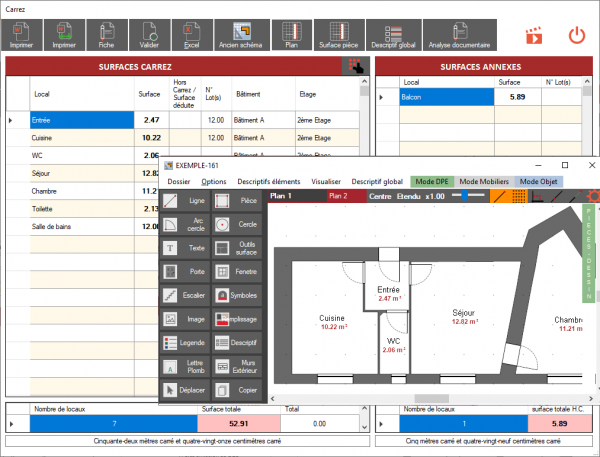
Task: Toggle Mode DPE
Action: [x=433, y=182]
